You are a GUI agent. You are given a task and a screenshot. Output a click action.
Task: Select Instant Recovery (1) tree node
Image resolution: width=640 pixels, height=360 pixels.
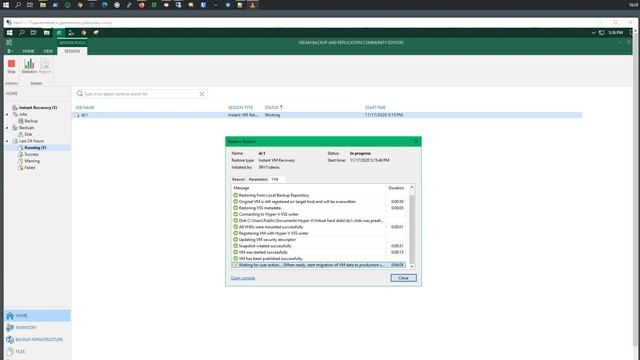(38, 107)
